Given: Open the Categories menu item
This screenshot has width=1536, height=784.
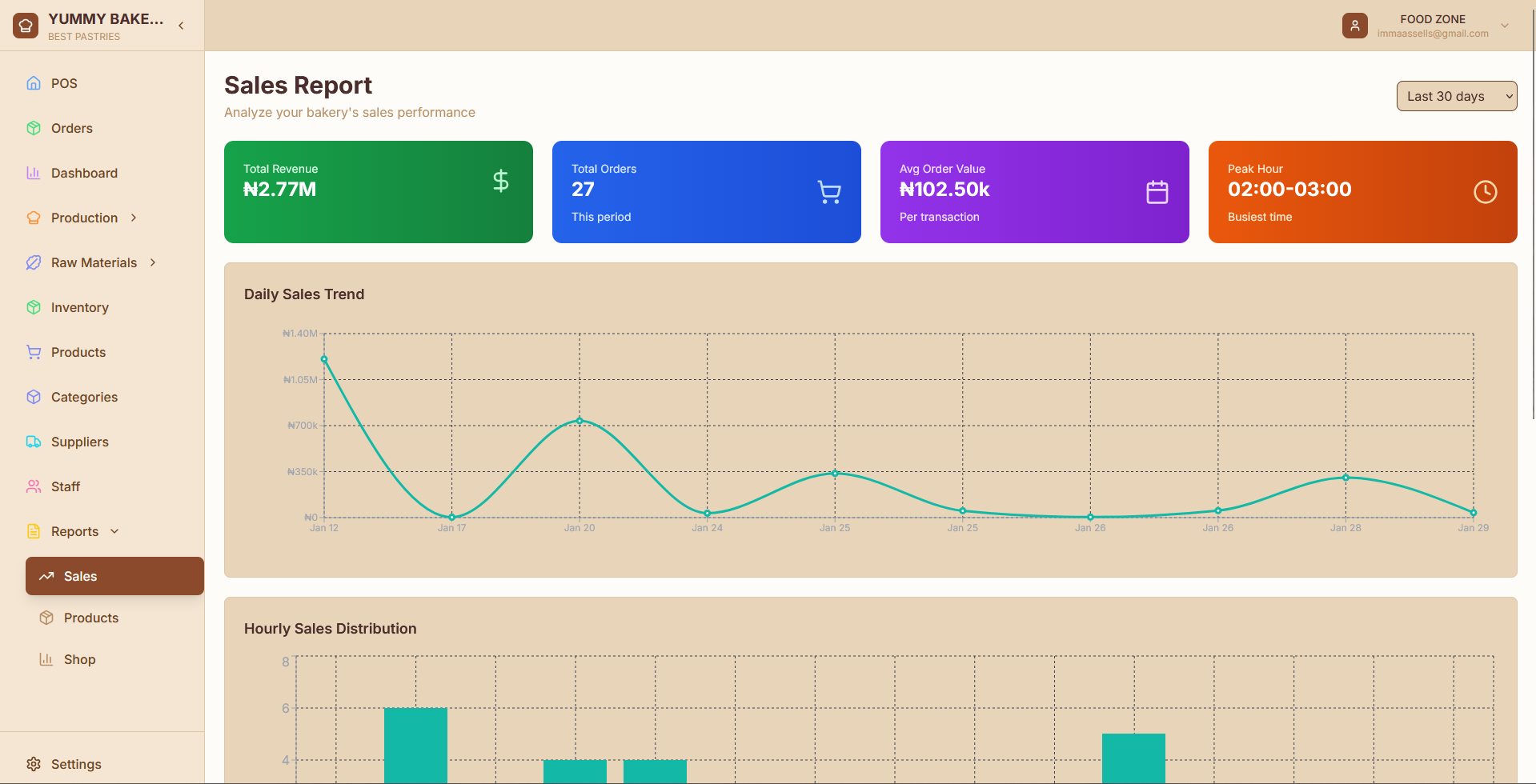Looking at the screenshot, I should tap(84, 397).
